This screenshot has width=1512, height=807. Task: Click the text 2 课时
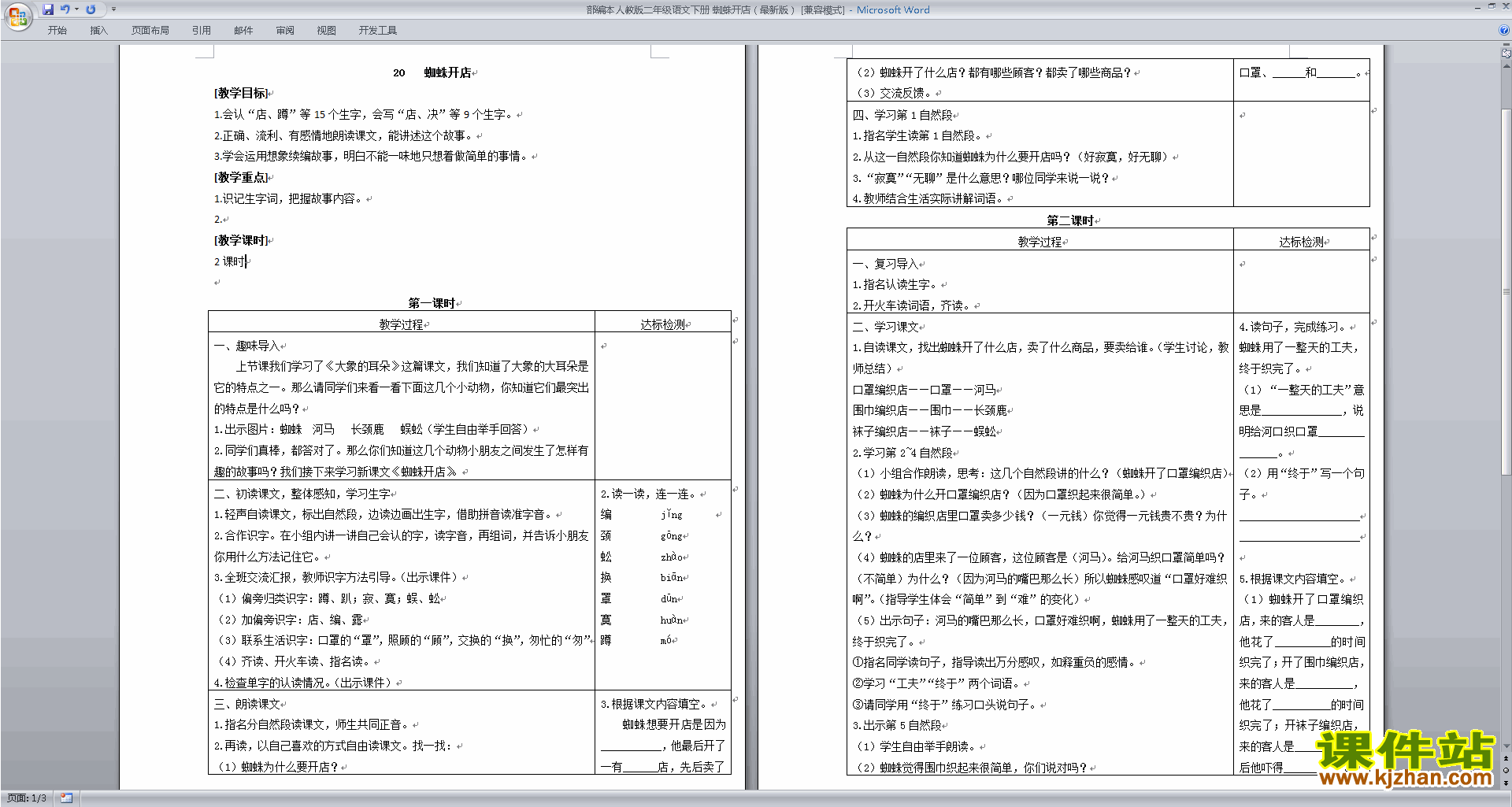(x=229, y=261)
